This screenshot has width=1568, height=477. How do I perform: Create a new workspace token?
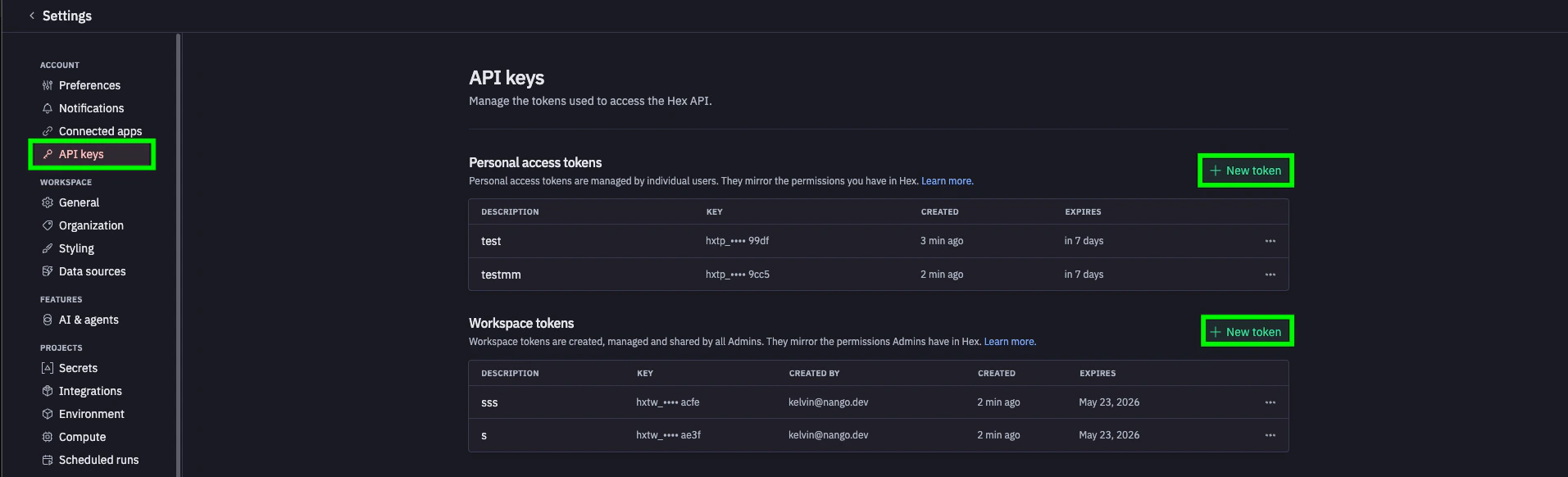click(x=1246, y=332)
